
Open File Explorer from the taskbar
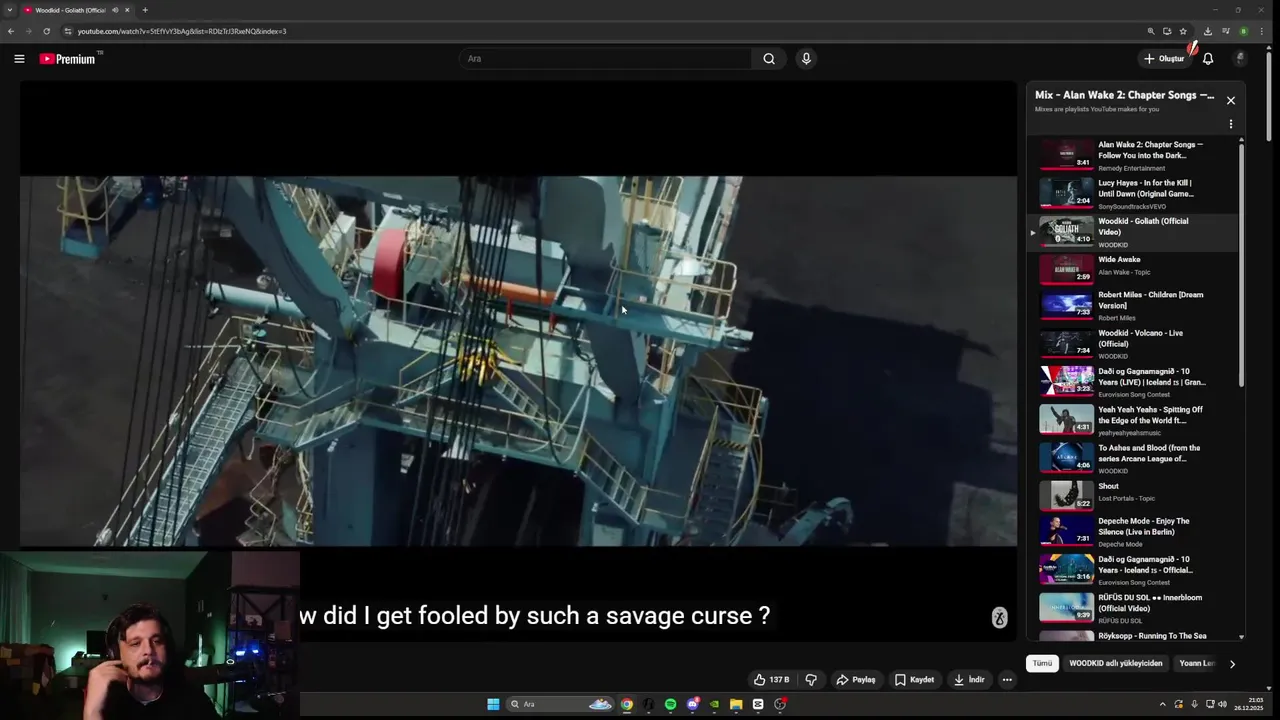[736, 704]
